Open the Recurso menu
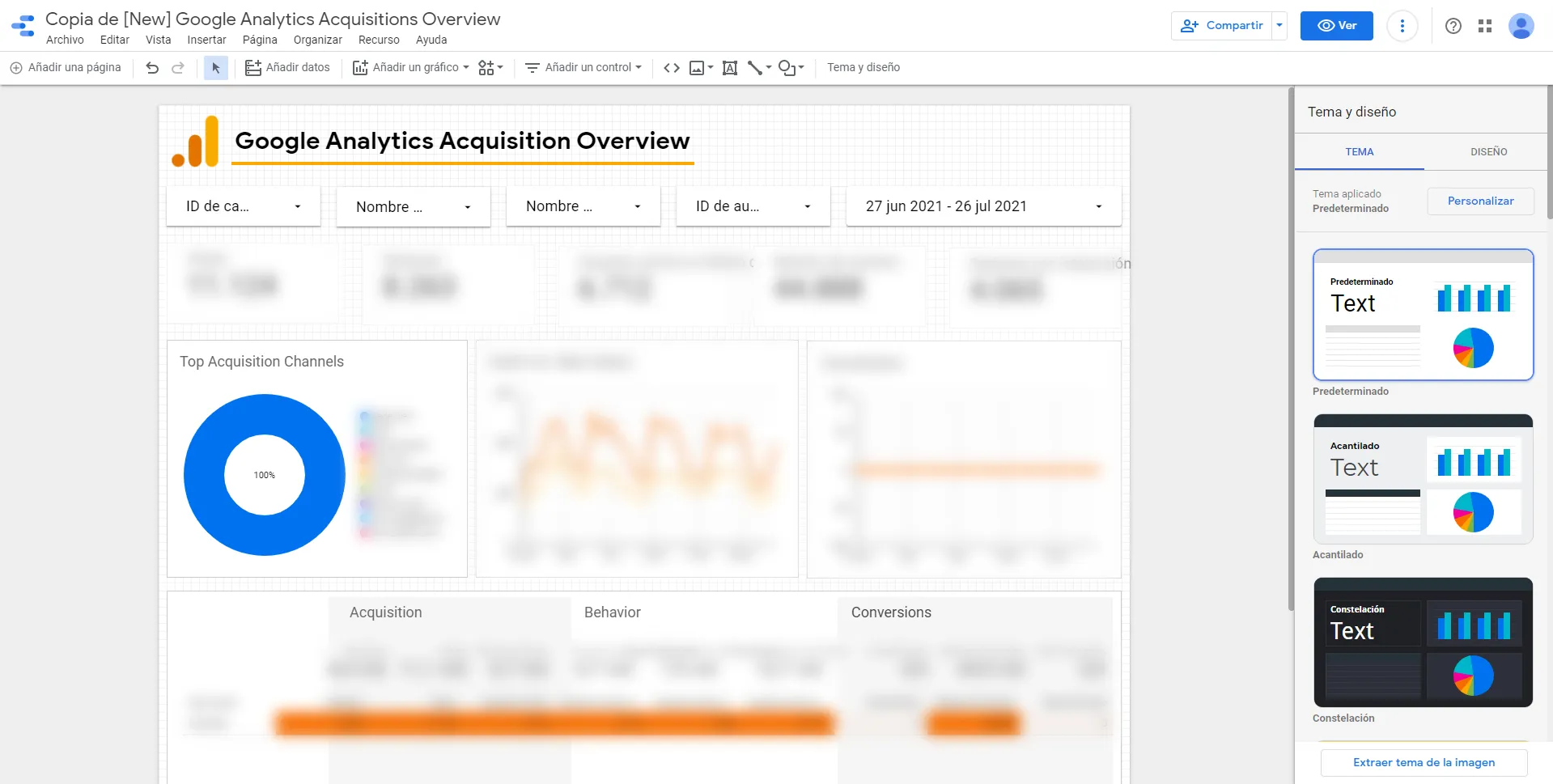The image size is (1553, 784). [x=379, y=40]
